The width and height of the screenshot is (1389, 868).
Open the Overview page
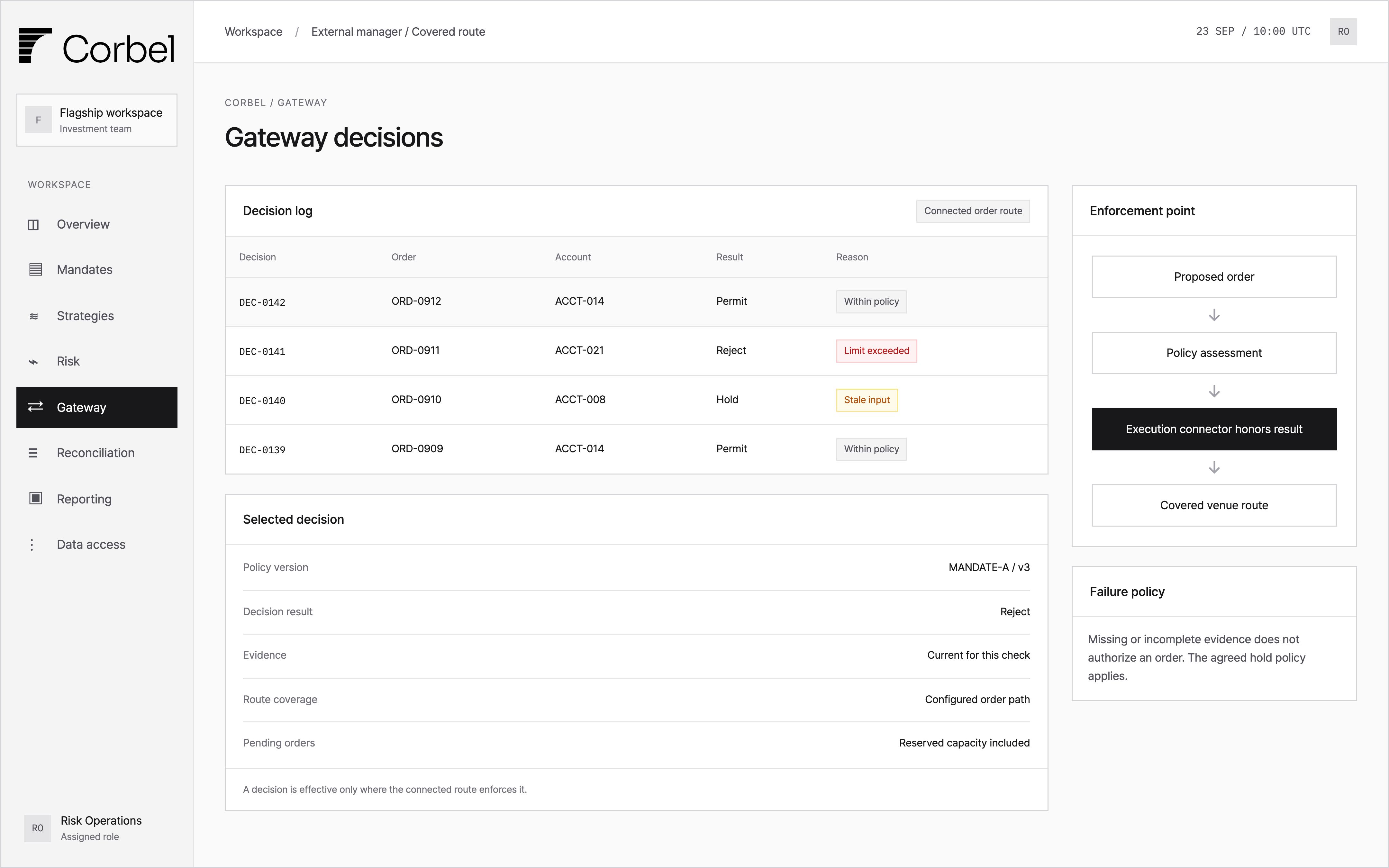pyautogui.click(x=96, y=224)
